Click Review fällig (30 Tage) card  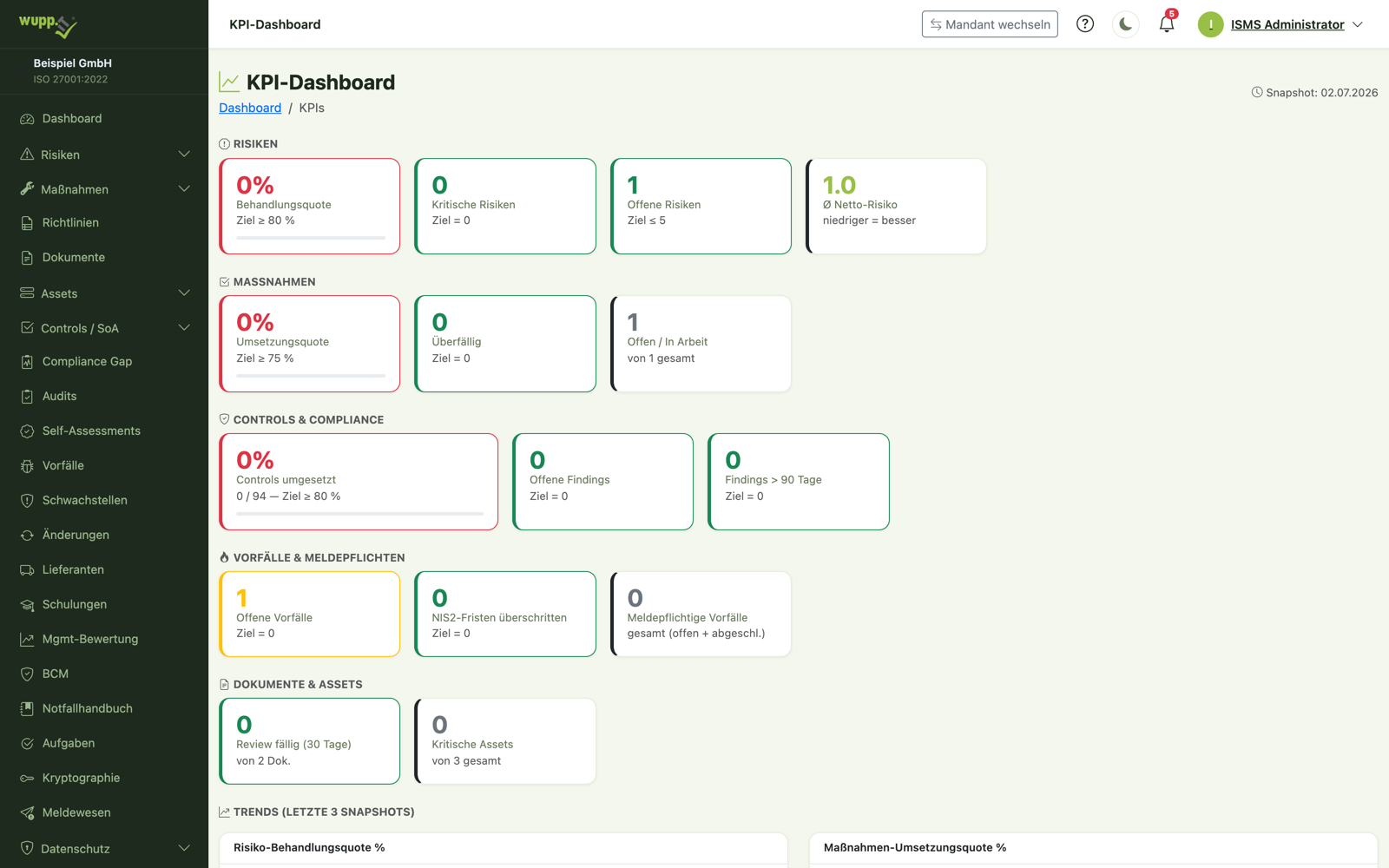point(310,741)
